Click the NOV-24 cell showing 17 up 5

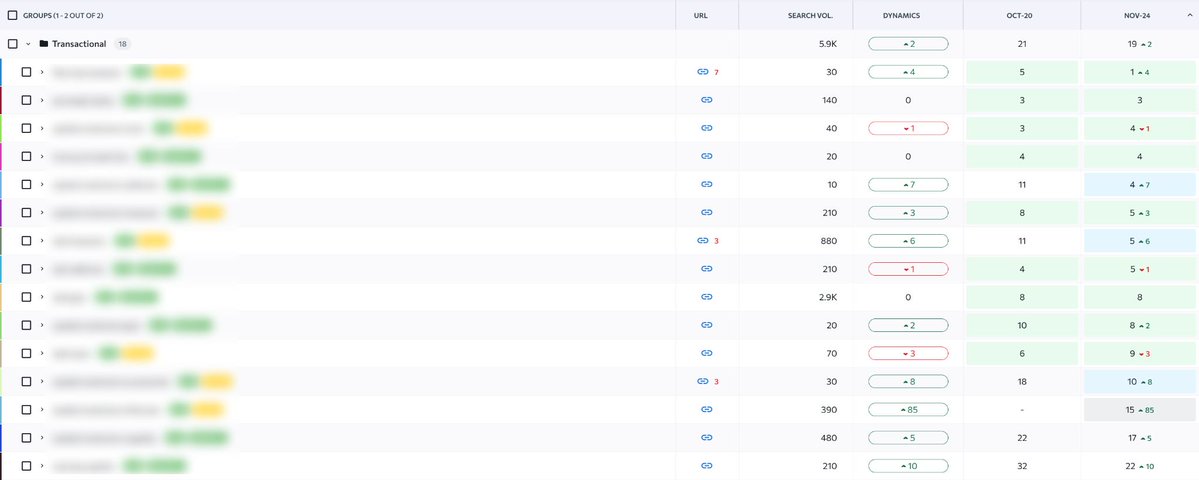click(x=1139, y=438)
